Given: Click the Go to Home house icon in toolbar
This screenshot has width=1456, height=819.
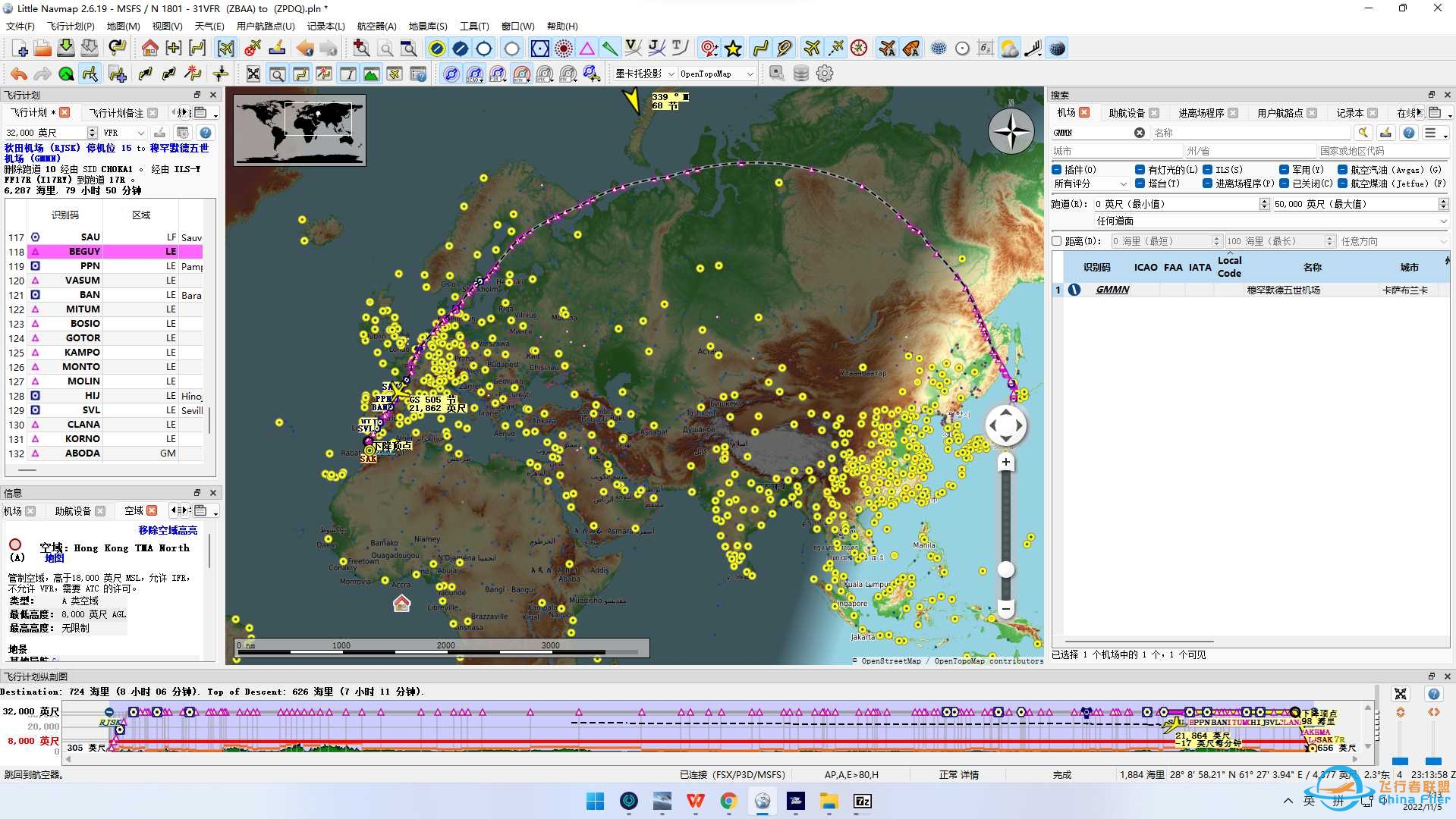Looking at the screenshot, I should click(x=150, y=49).
